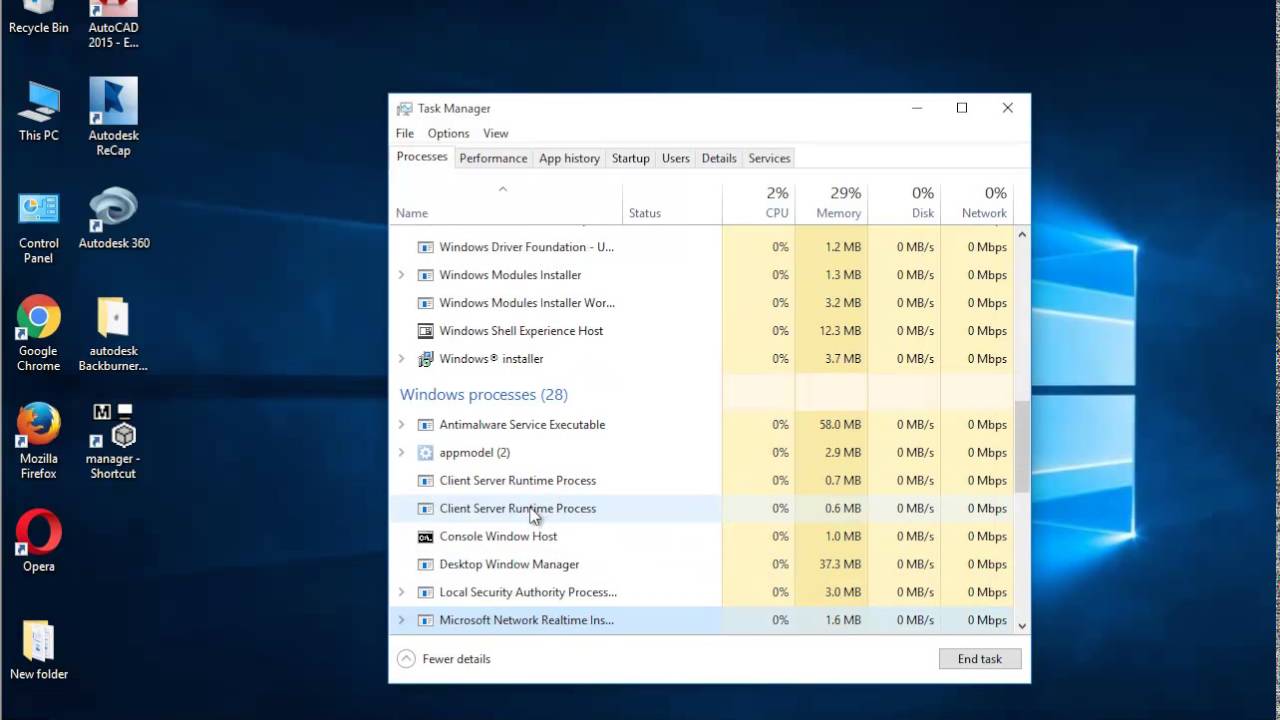Screen dimensions: 1280x720
Task: Select the 0.7 MB Client Server Runtime Process
Action: point(702,481)
